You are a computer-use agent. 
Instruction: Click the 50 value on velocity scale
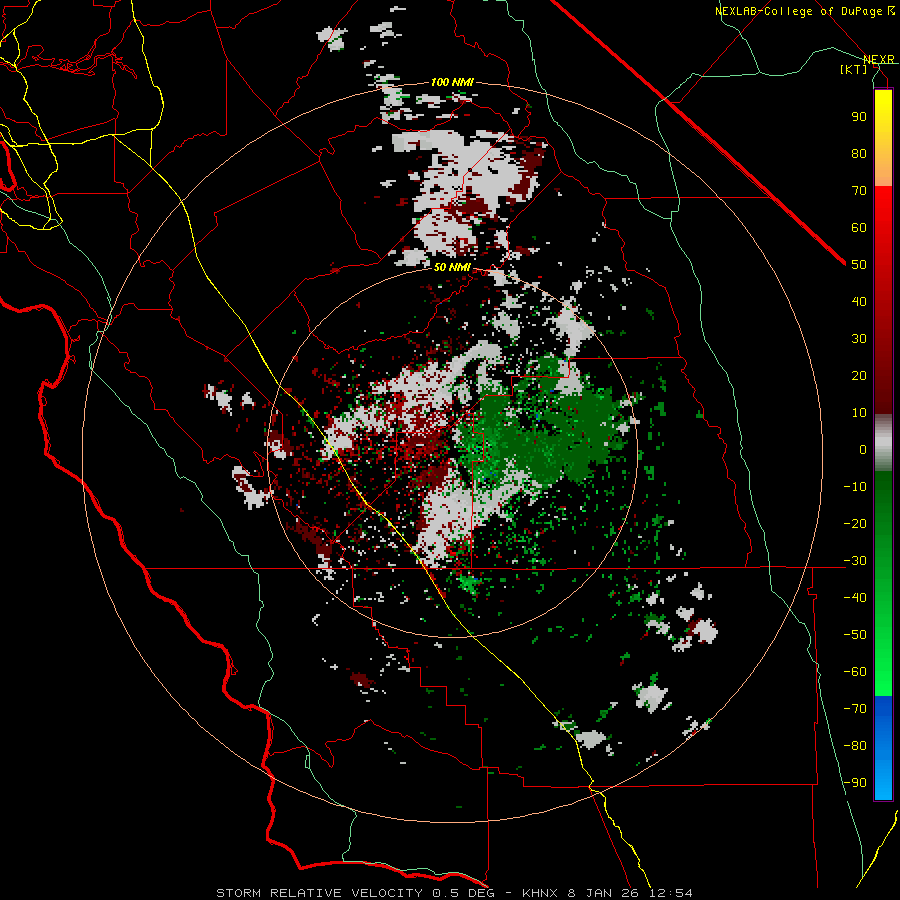point(859,265)
